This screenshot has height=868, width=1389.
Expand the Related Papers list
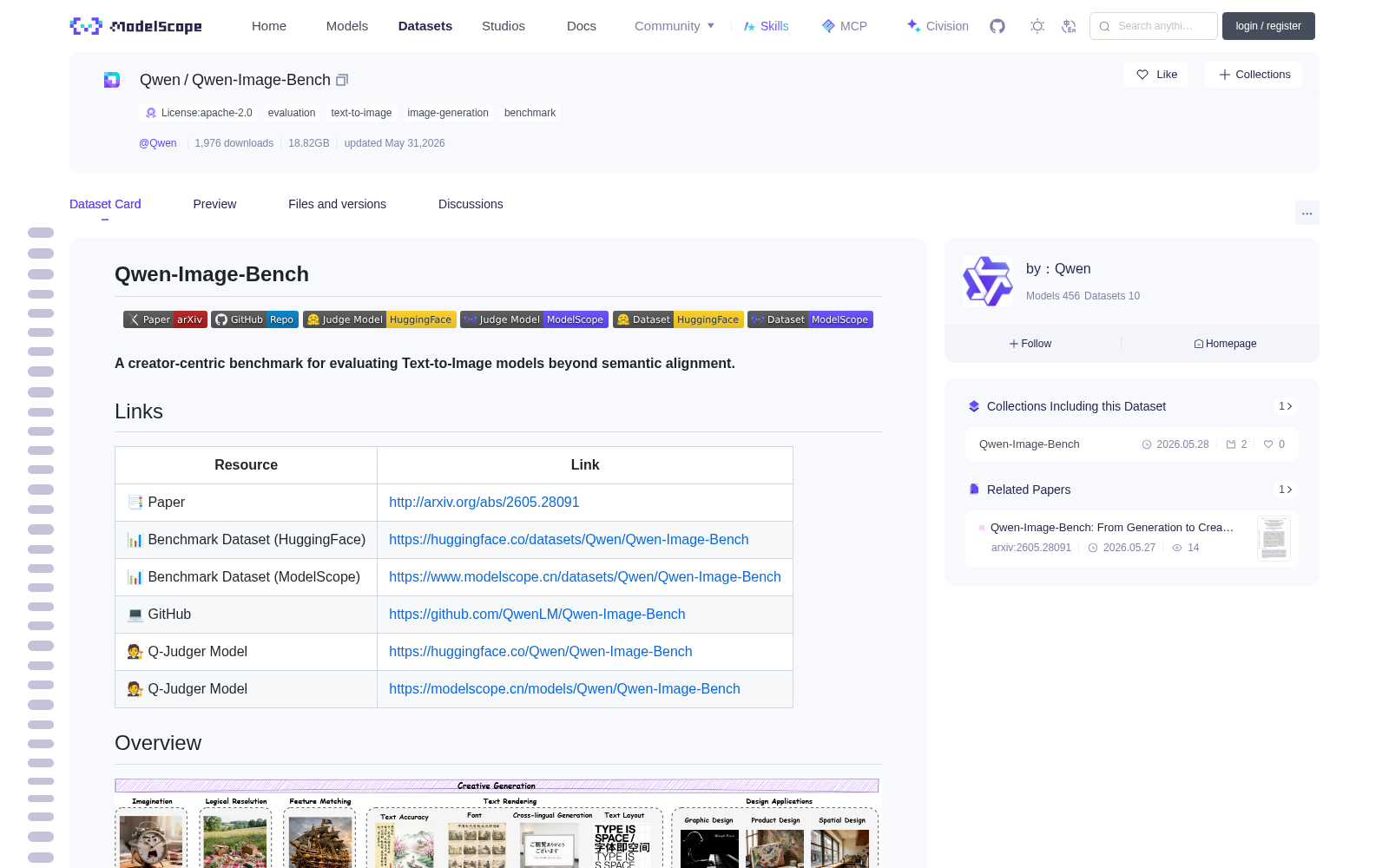click(1286, 490)
